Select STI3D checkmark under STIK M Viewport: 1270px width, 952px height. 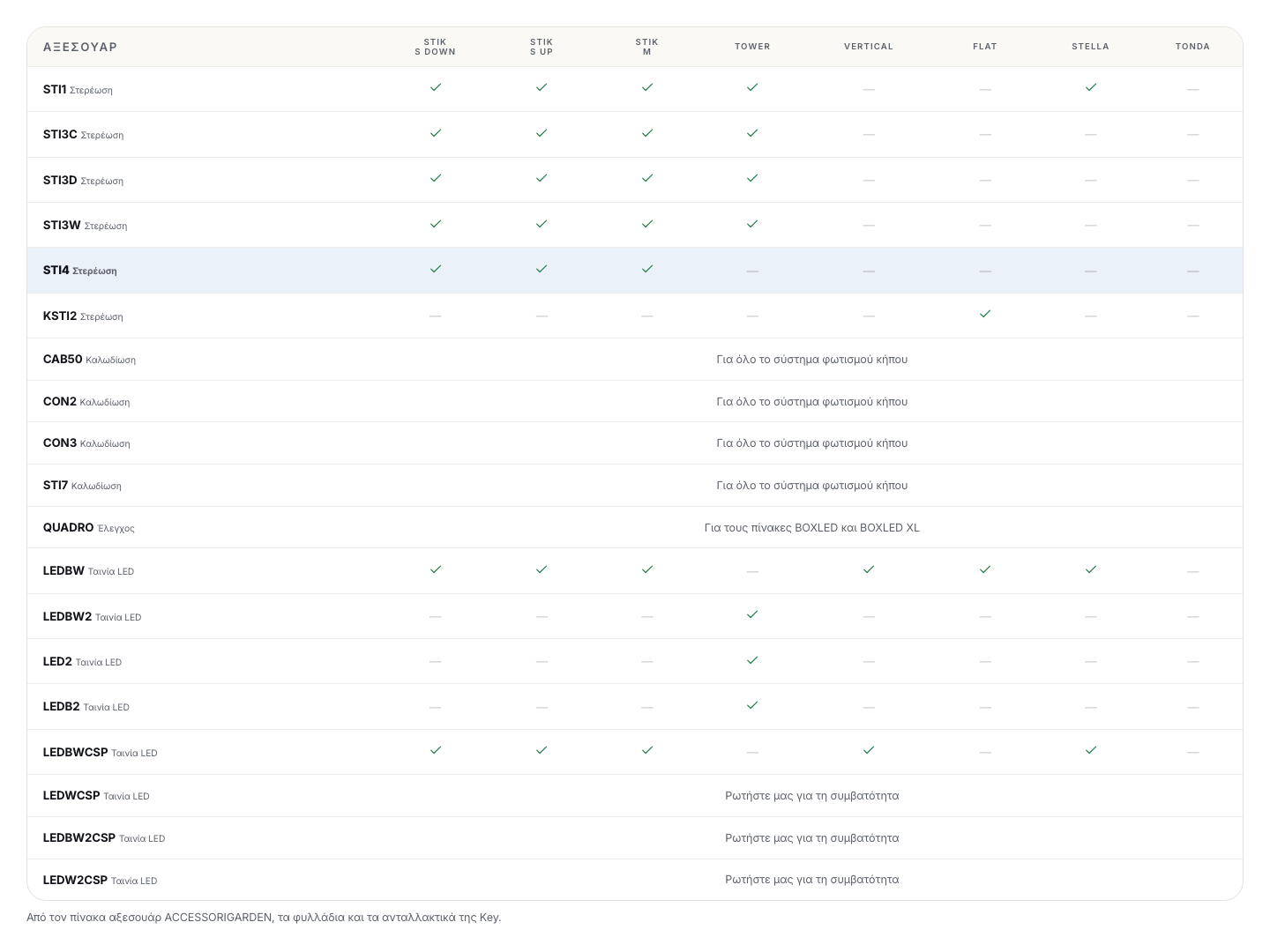point(647,178)
